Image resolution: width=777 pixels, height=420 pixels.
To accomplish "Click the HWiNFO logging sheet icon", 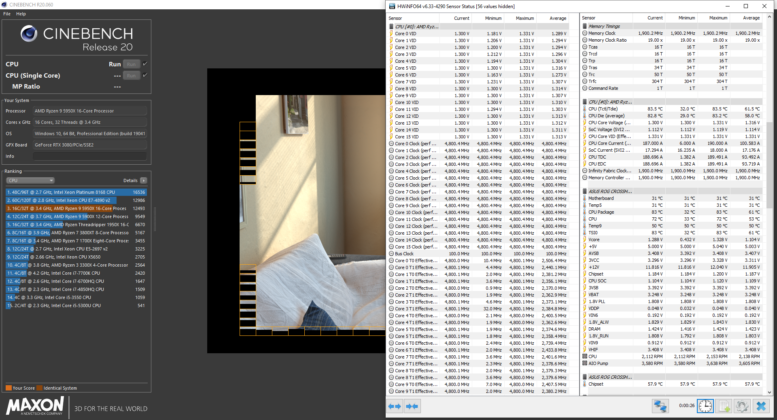I will tap(724, 406).
